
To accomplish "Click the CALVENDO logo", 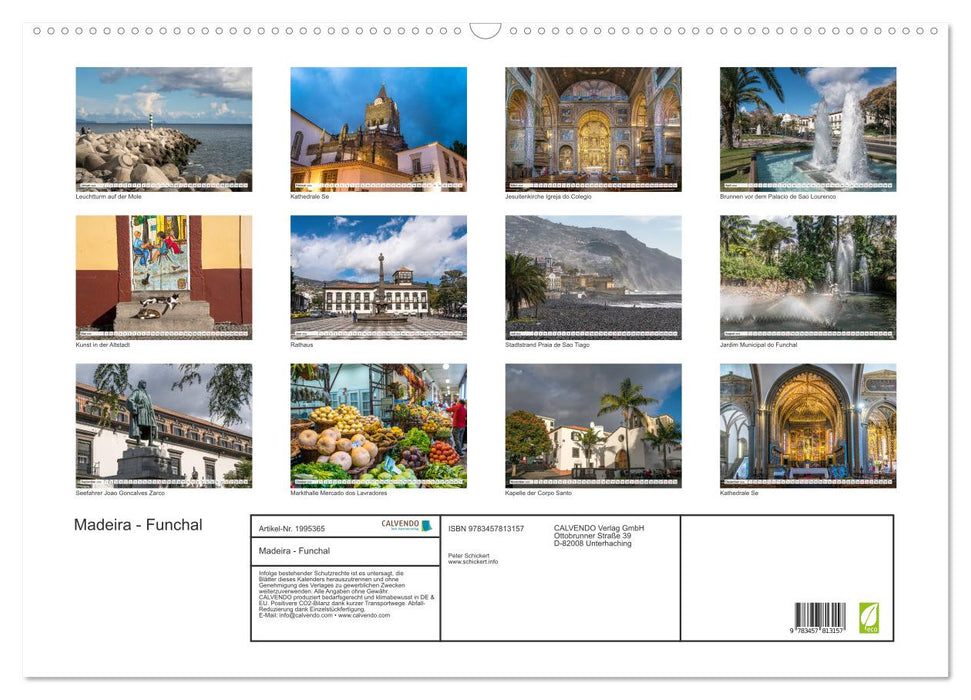I will click(x=398, y=524).
